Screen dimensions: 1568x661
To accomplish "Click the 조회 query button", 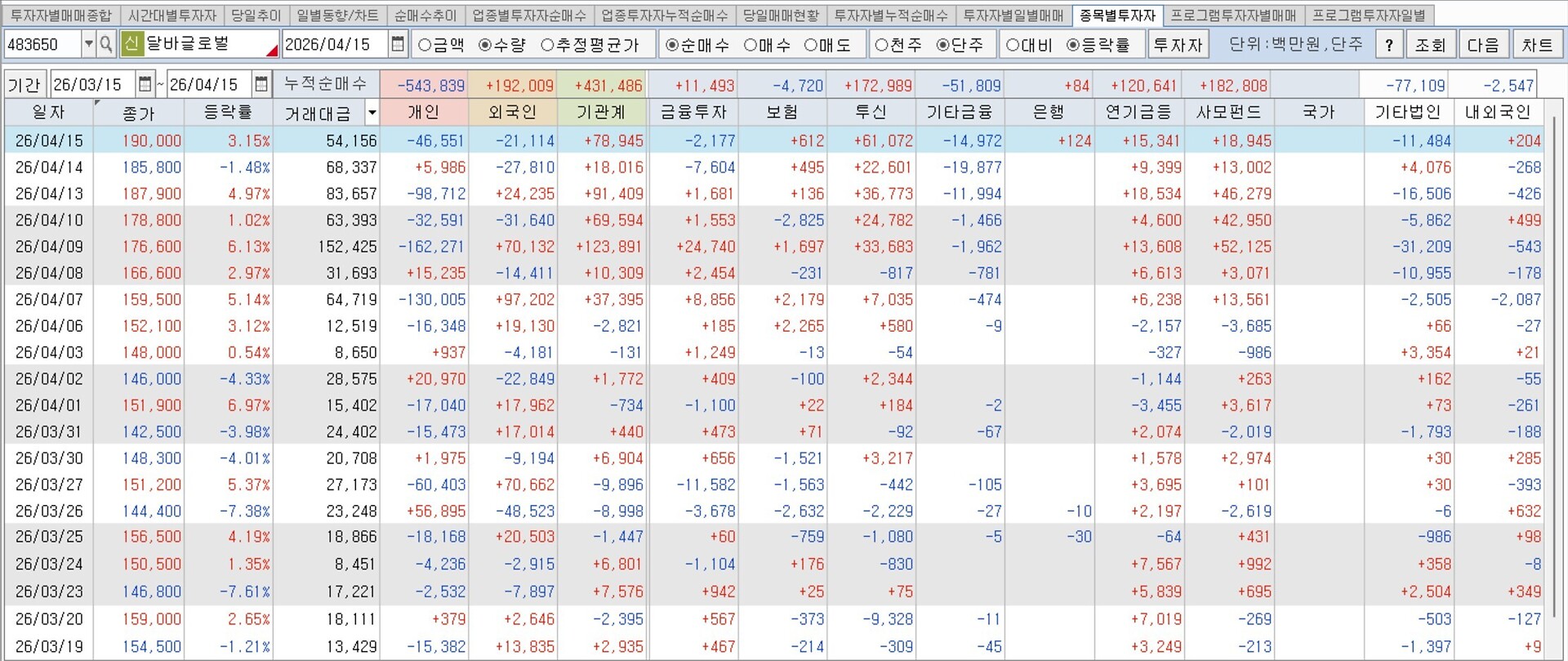I will [1430, 44].
